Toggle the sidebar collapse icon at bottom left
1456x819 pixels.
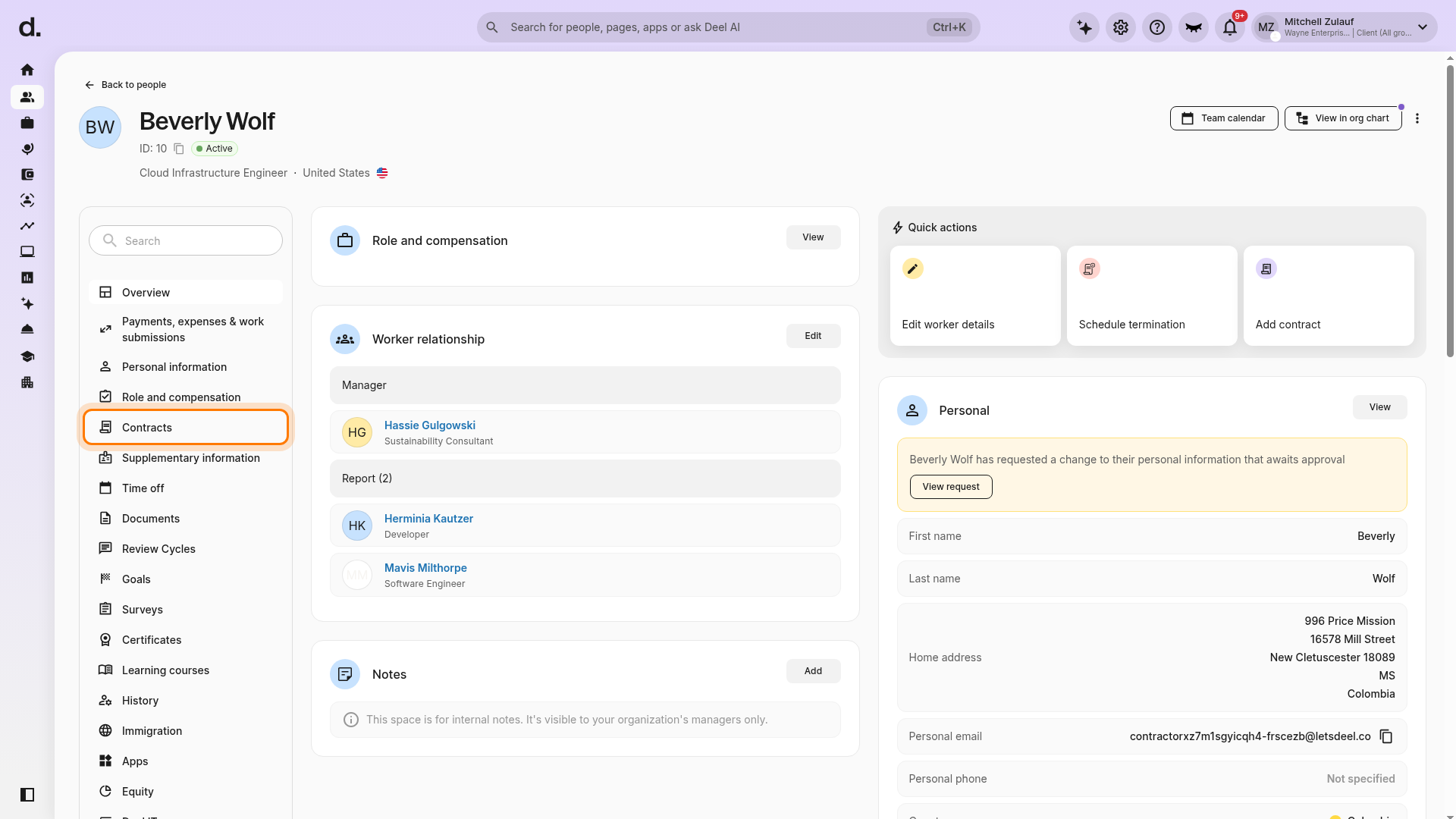coord(27,795)
